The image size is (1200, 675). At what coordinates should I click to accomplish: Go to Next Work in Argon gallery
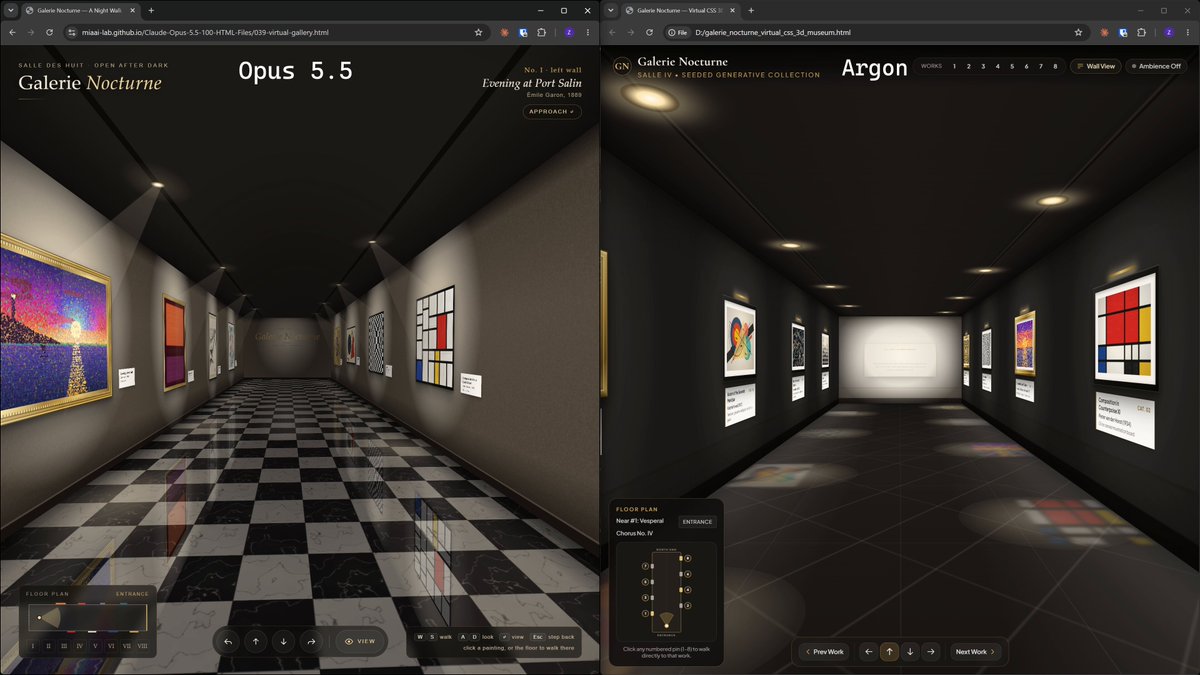point(976,652)
